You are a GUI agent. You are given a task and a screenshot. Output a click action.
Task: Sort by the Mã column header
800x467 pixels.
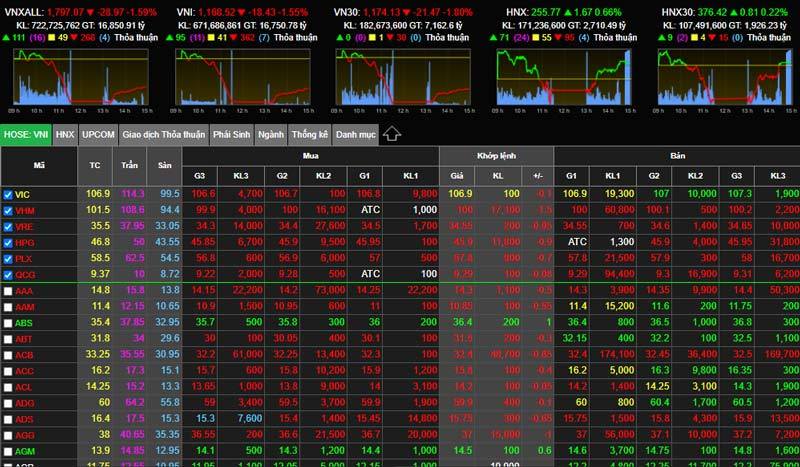(x=39, y=165)
